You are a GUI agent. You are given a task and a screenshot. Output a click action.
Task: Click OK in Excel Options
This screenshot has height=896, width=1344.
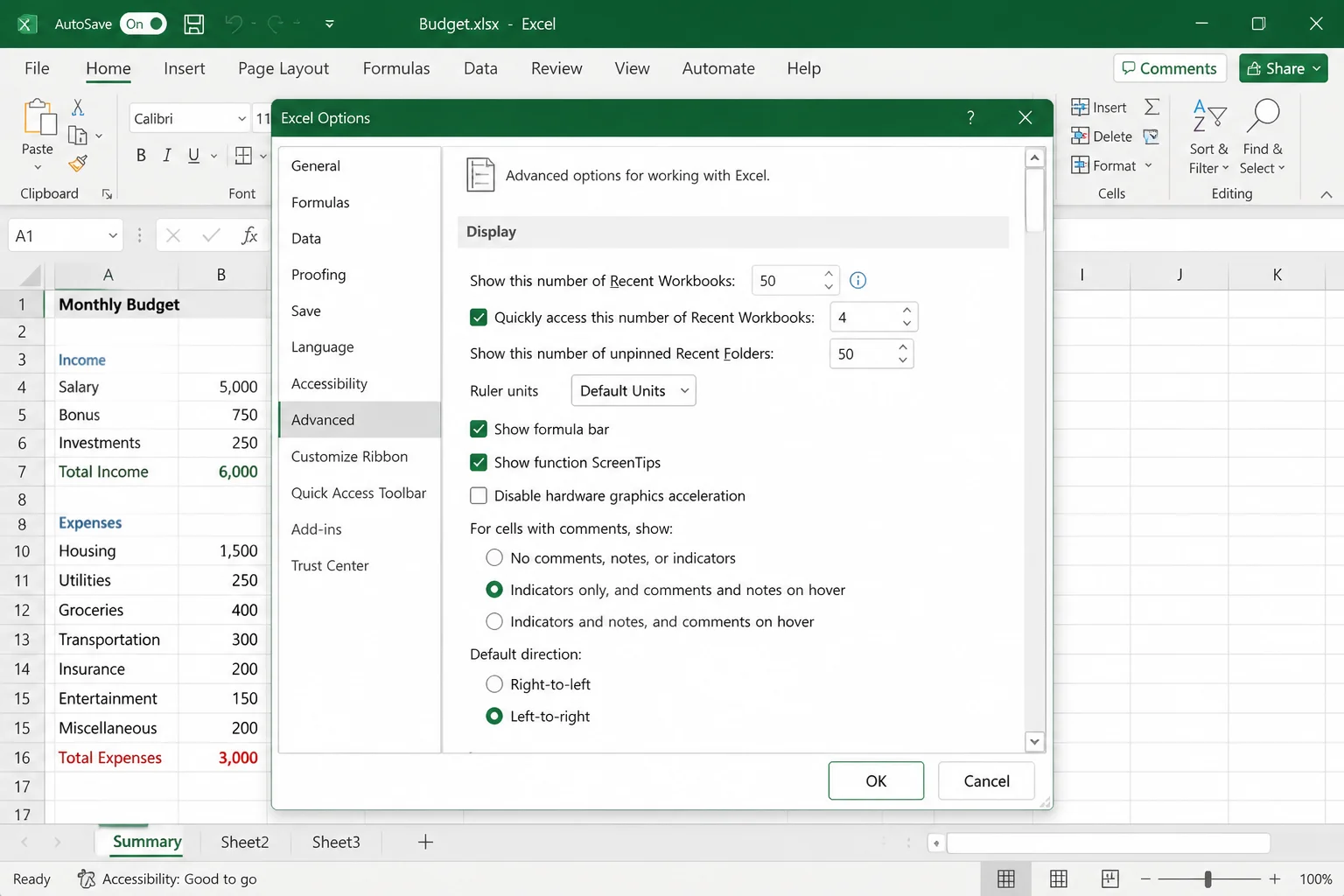coord(876,780)
